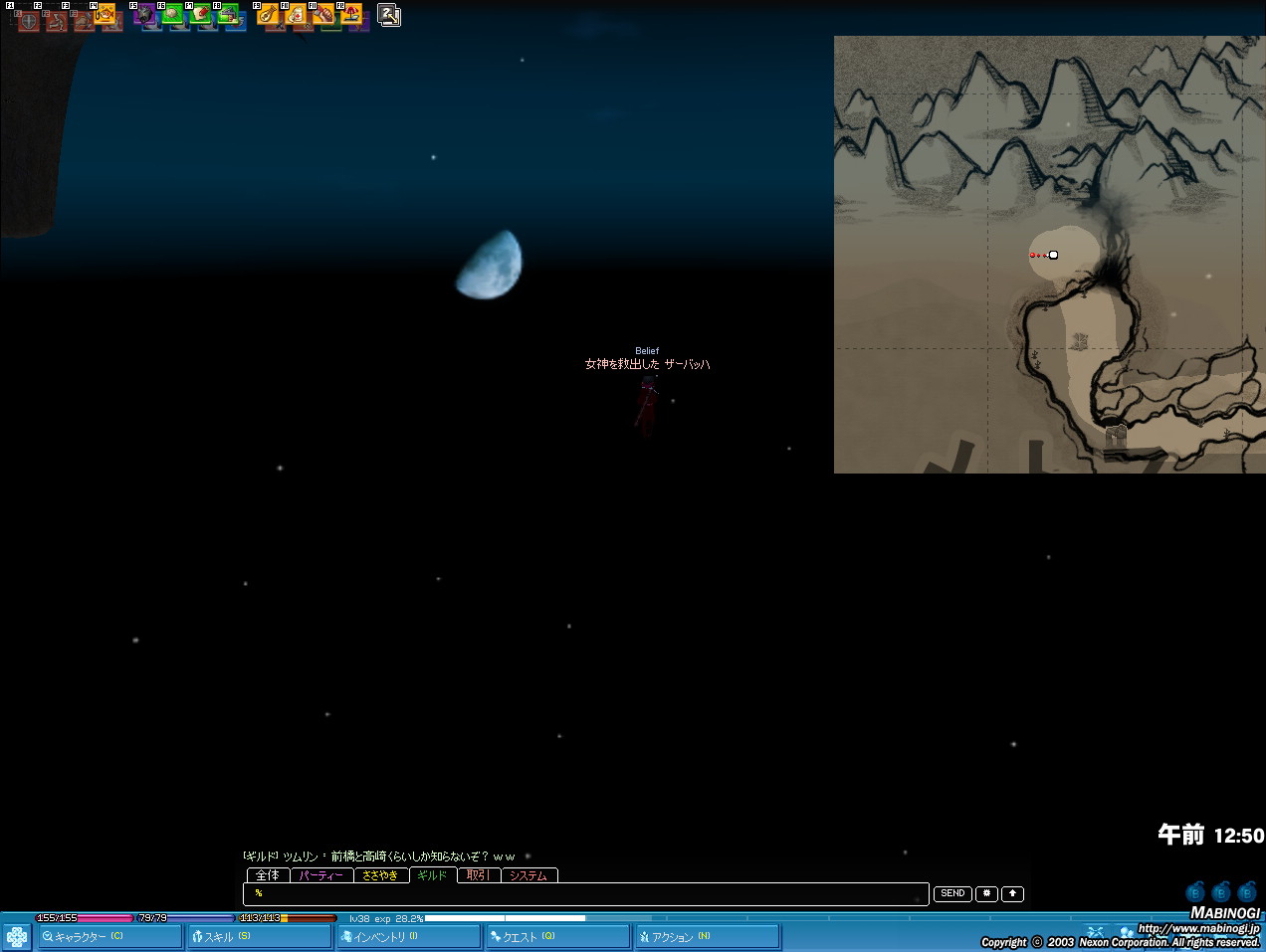The height and width of the screenshot is (952, 1266).
Task: Open the インベントリ (I) inventory window
Action: [408, 937]
